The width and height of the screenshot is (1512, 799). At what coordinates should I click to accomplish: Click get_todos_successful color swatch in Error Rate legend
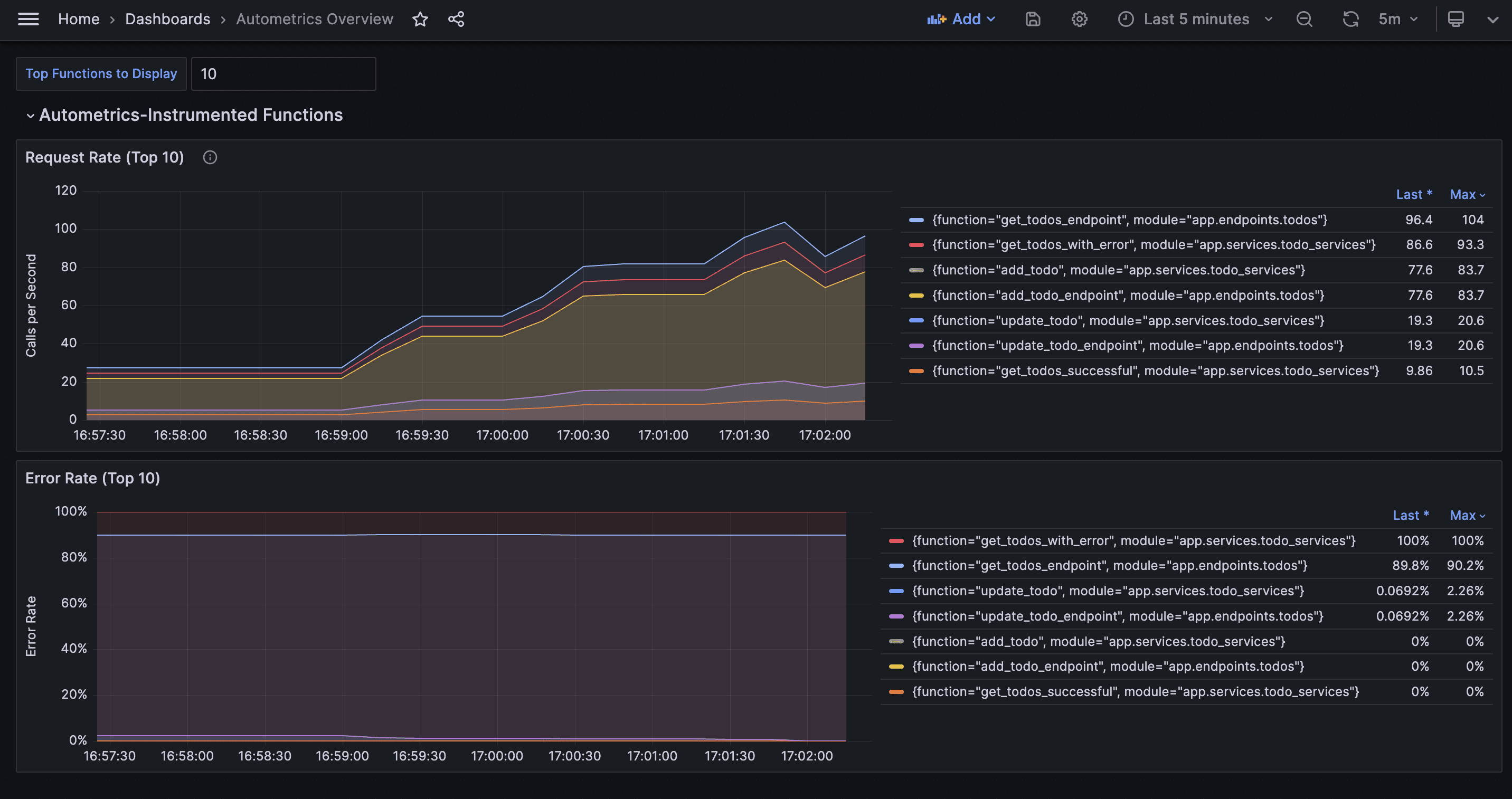tap(896, 692)
